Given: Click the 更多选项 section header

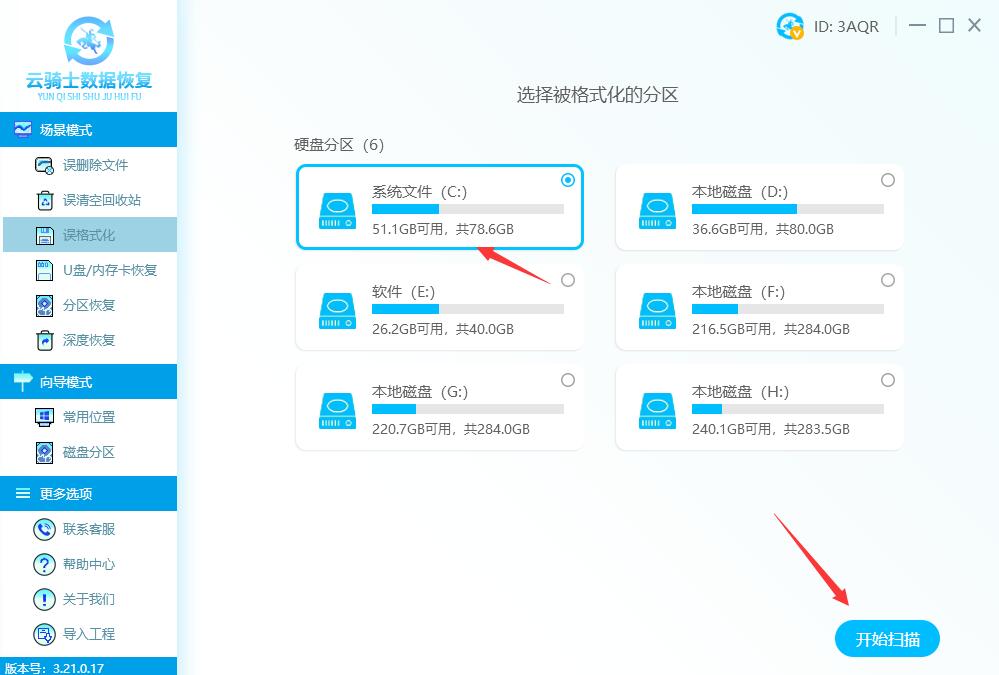Looking at the screenshot, I should pos(89,493).
